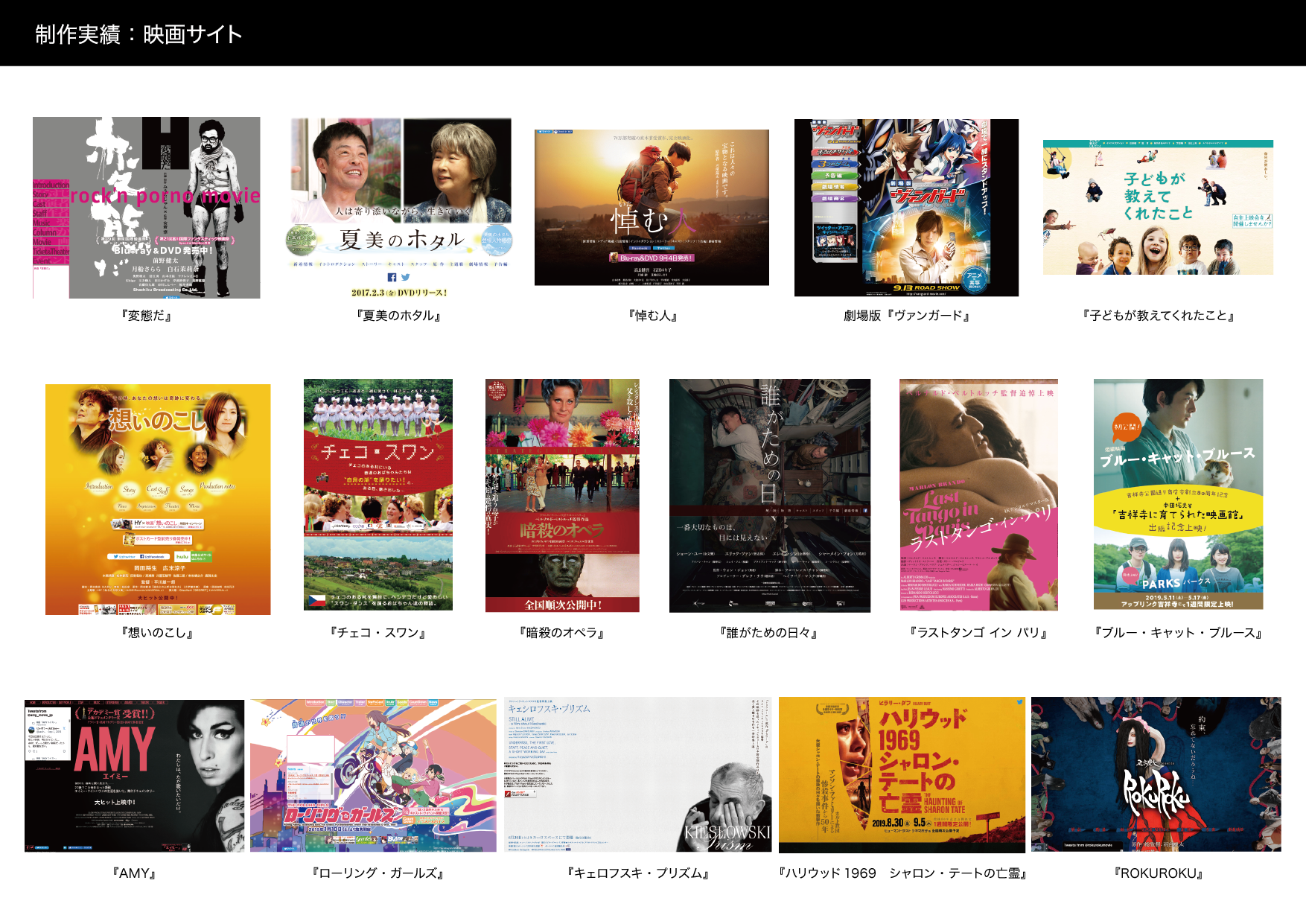Click the ROKUROKU thumbnail image

coord(1156,774)
